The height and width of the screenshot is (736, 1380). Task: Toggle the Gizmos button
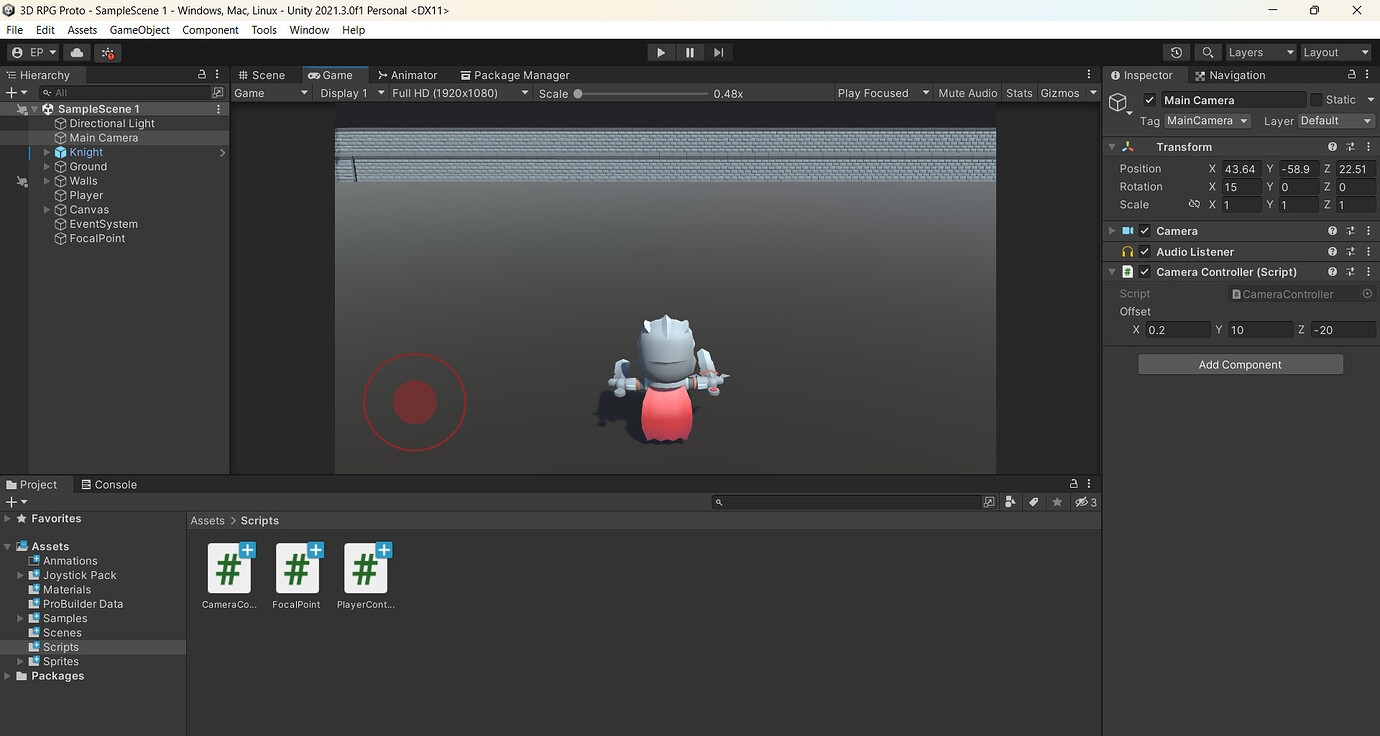(1060, 93)
